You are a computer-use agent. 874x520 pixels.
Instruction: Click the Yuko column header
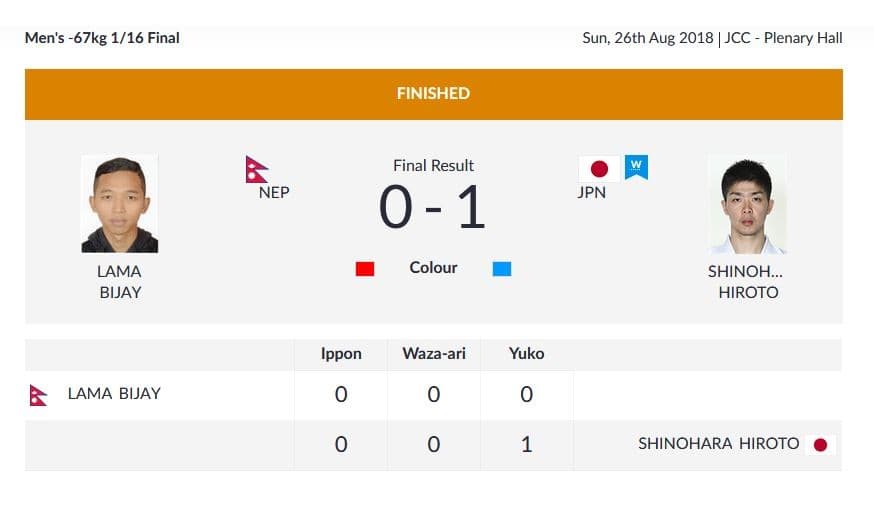(526, 353)
